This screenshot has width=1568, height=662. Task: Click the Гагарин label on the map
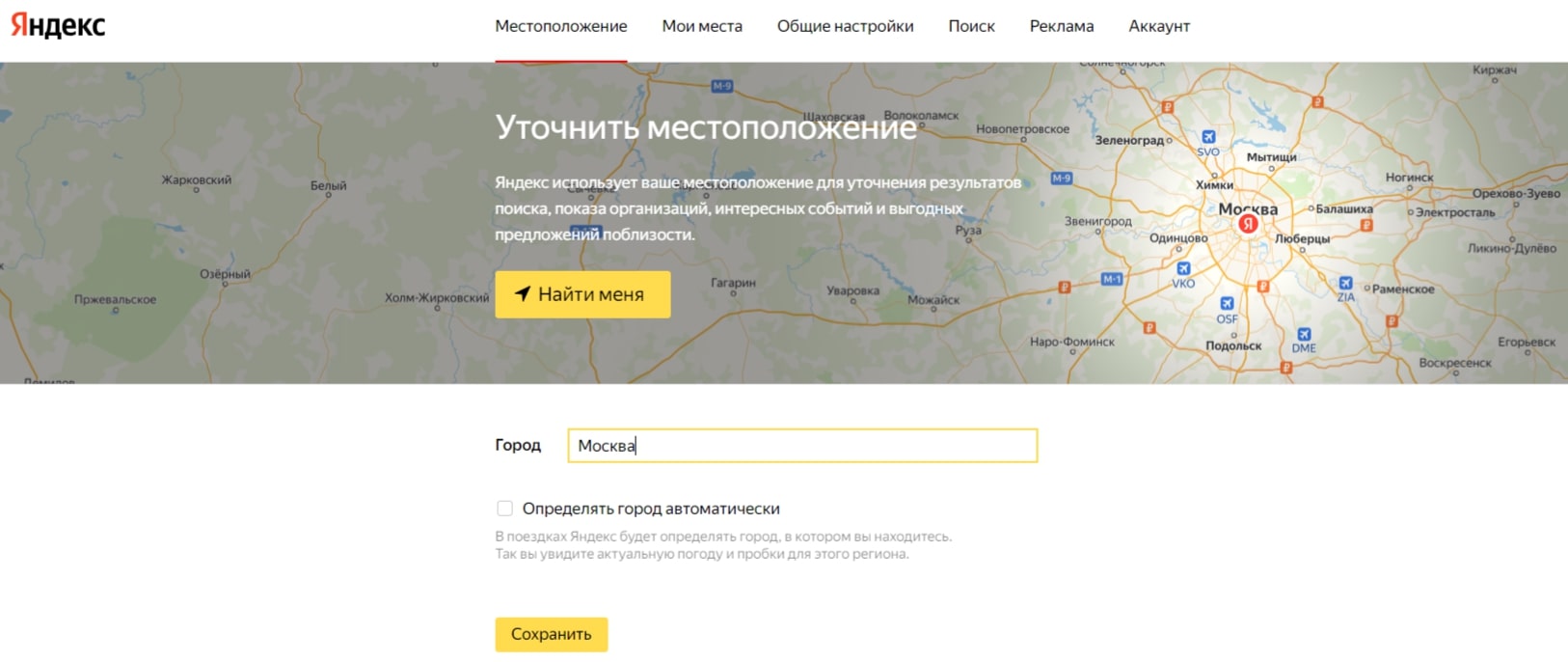[x=733, y=283]
